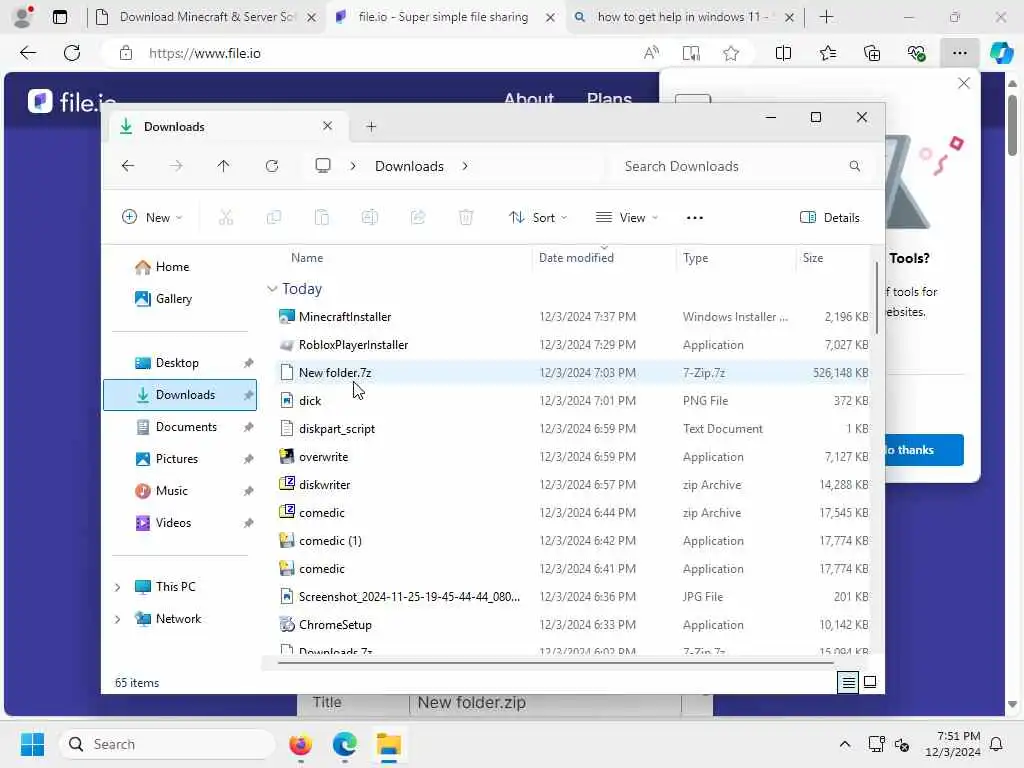Open Pictures in navigation pane

[x=180, y=458]
